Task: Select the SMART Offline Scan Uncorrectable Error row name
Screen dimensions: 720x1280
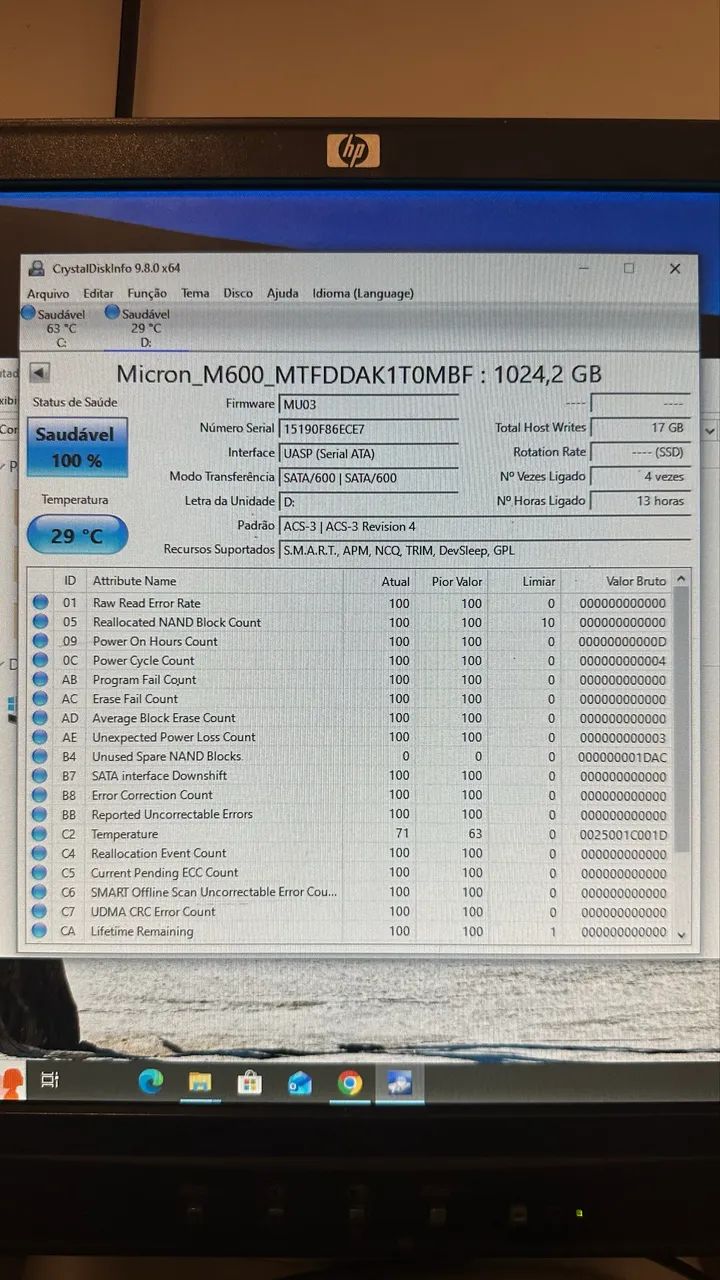Action: pyautogui.click(x=214, y=892)
